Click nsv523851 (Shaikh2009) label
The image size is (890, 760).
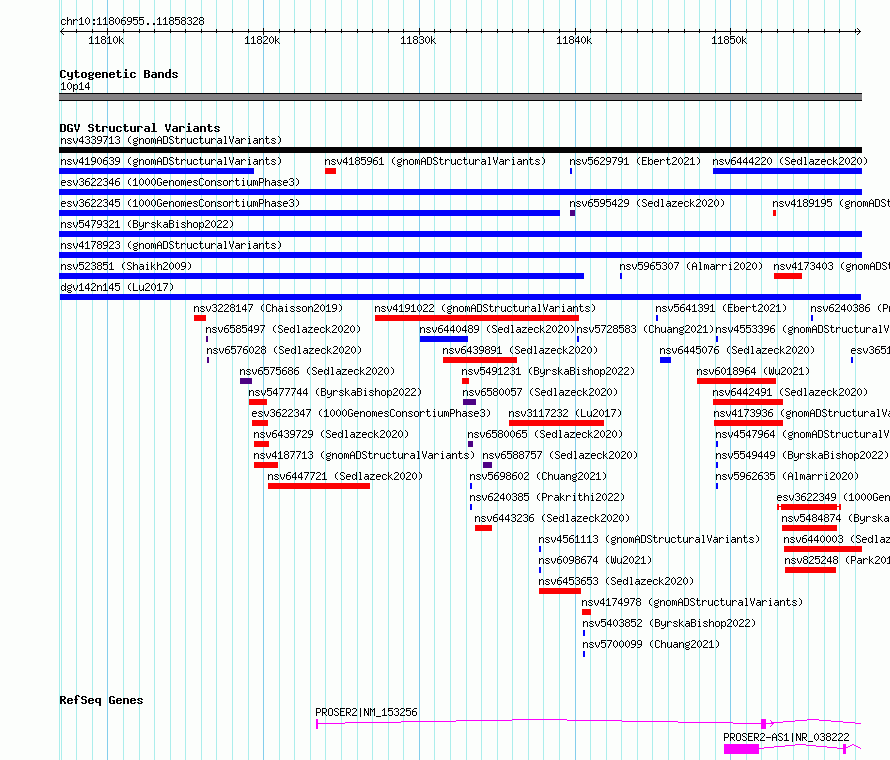126,266
